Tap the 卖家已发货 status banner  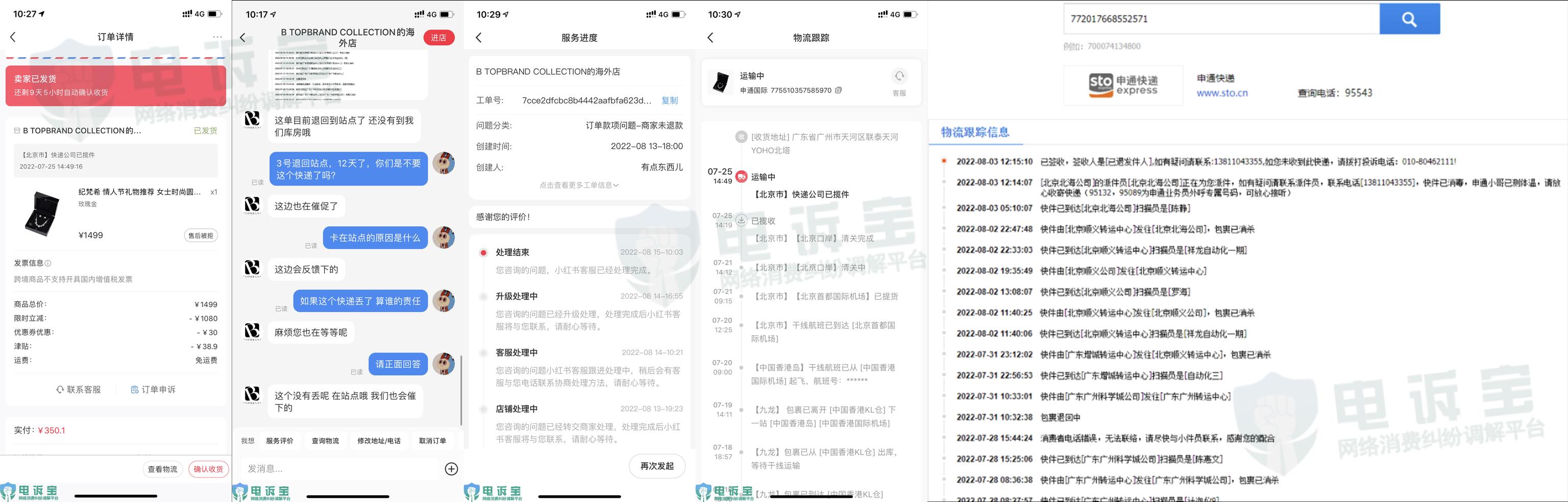click(x=116, y=85)
